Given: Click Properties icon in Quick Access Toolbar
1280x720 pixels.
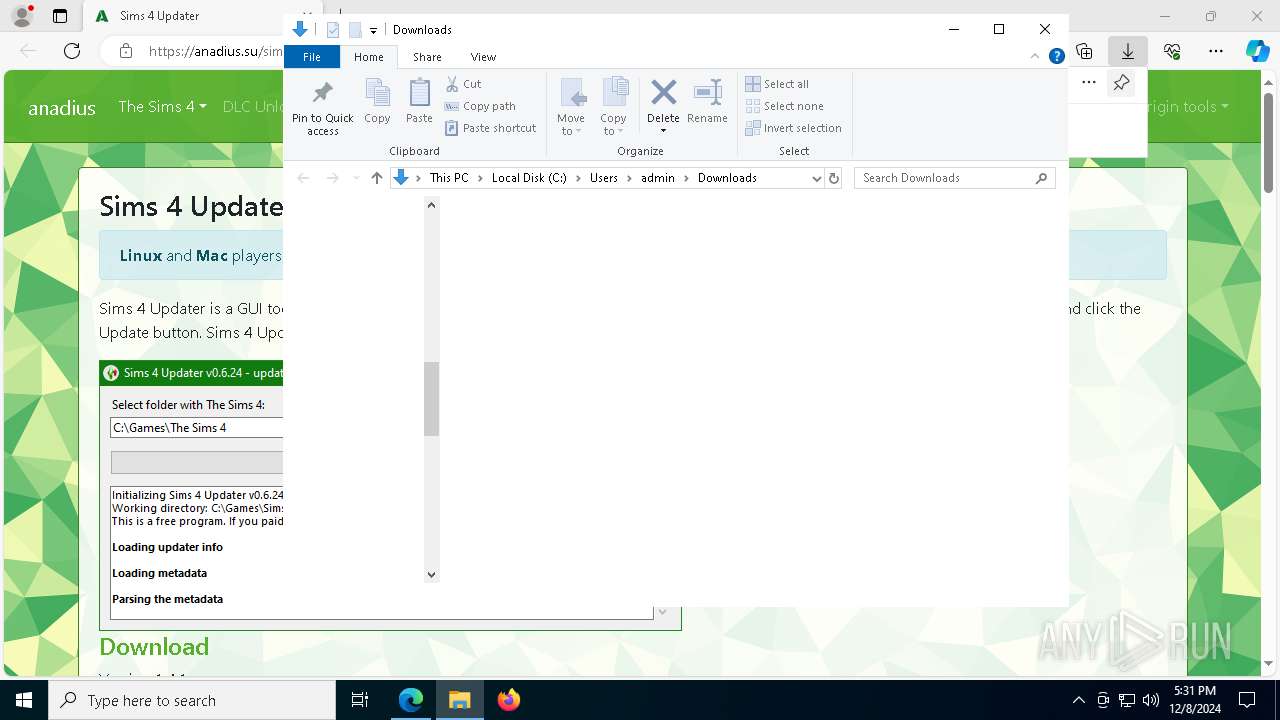Looking at the screenshot, I should tap(334, 30).
